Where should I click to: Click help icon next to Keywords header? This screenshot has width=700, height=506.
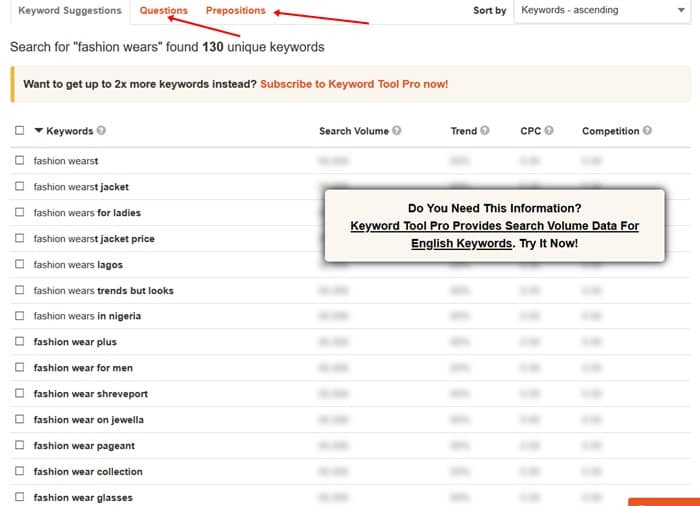[x=102, y=131]
